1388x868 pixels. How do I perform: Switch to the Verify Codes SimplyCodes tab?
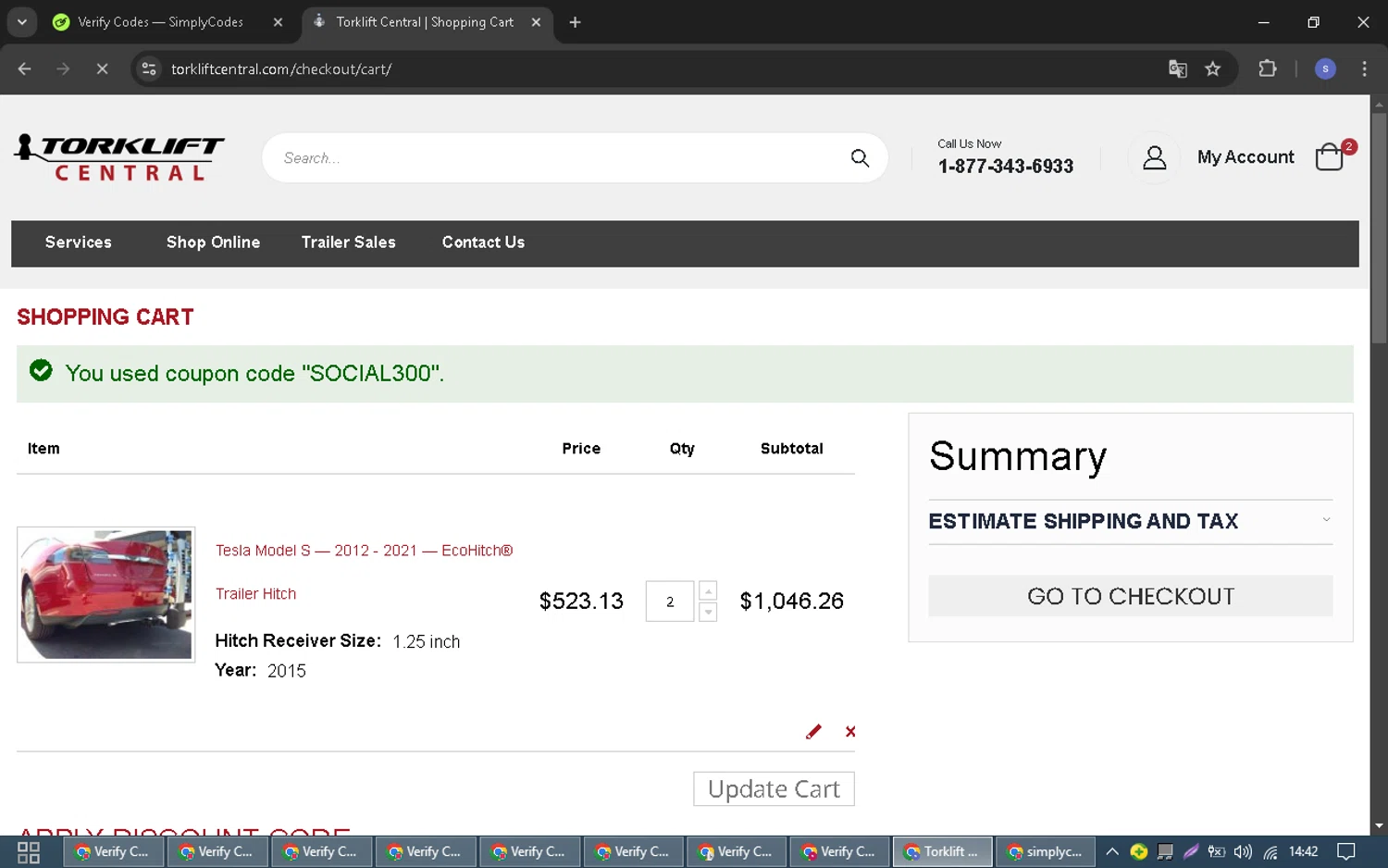[159, 22]
